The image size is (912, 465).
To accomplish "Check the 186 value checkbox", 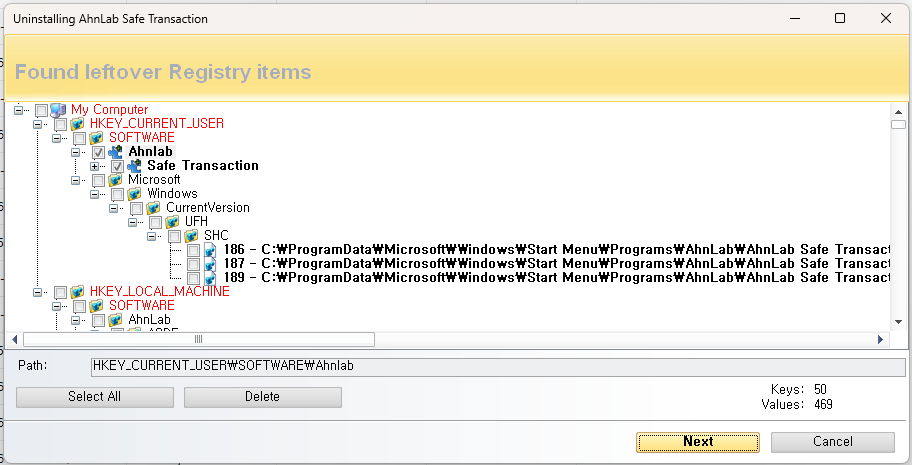I will pos(193,250).
